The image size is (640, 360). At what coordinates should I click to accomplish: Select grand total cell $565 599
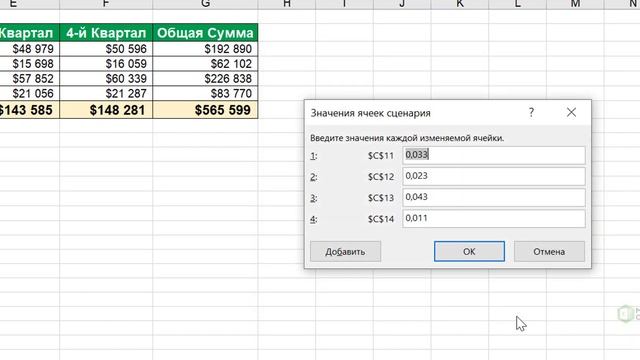[x=205, y=110]
